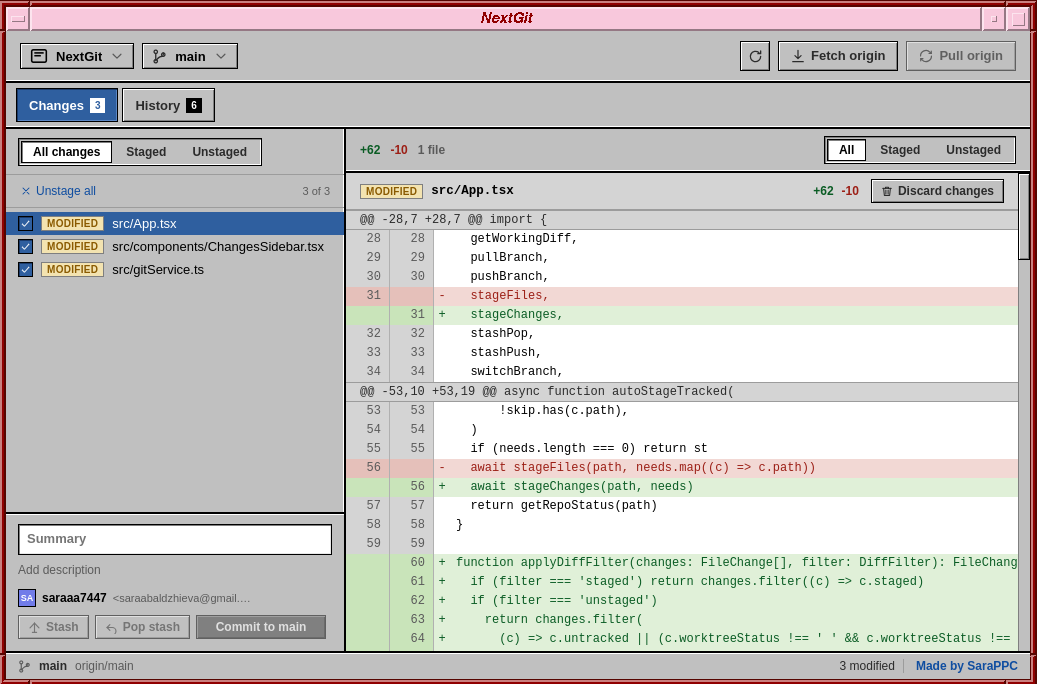This screenshot has height=684, width=1037.
Task: Switch to the History tab
Action: click(169, 105)
